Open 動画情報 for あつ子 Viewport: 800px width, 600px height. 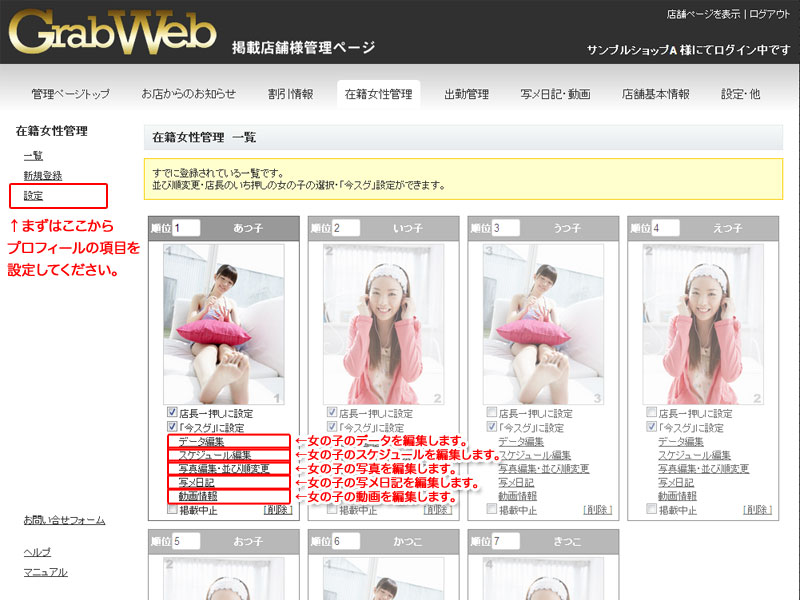pos(198,496)
